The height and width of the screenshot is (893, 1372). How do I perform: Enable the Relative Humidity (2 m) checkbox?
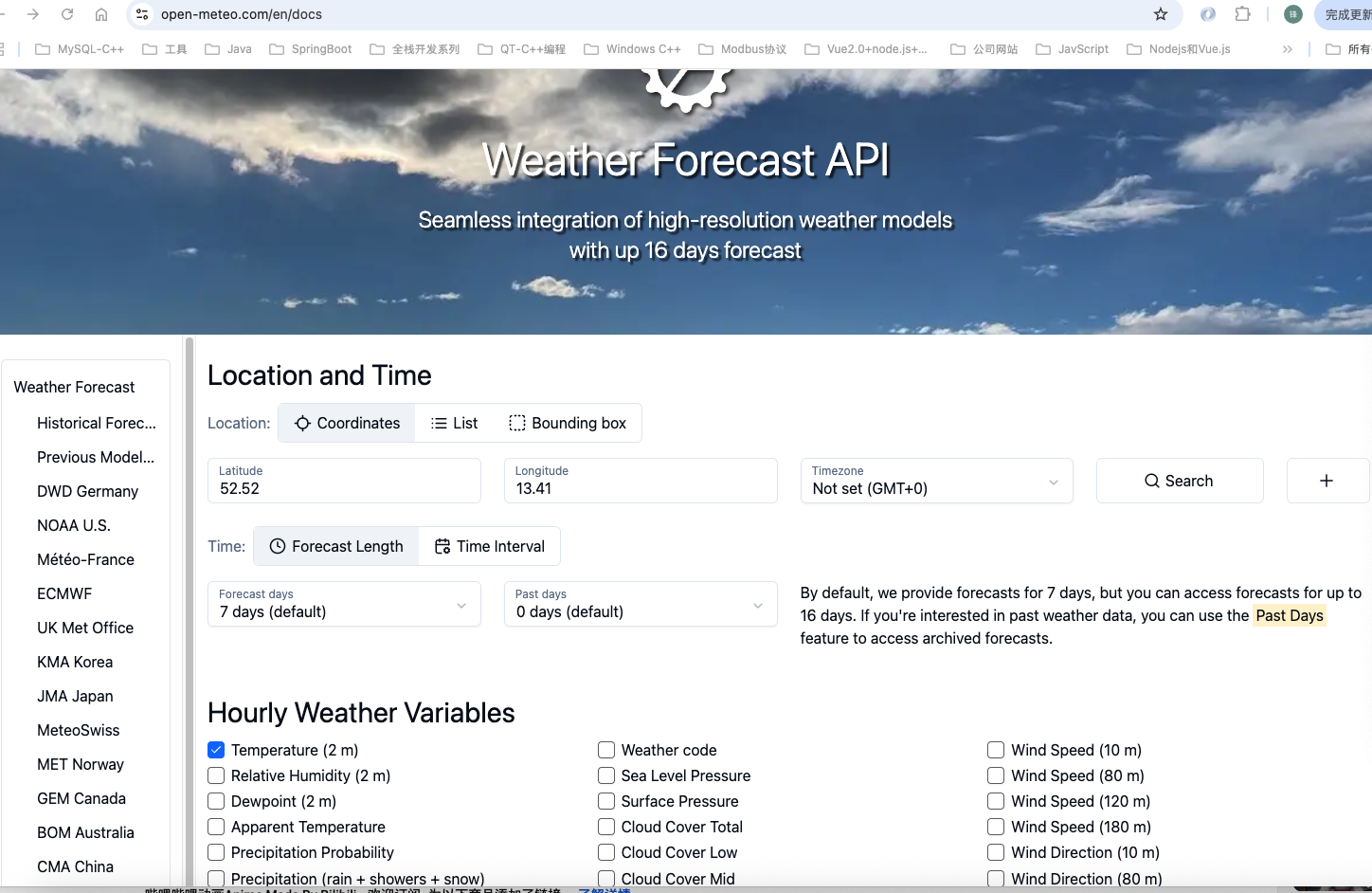(216, 775)
